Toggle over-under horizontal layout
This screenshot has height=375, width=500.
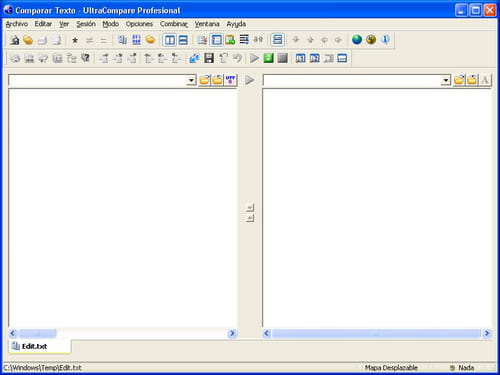pyautogui.click(x=183, y=40)
